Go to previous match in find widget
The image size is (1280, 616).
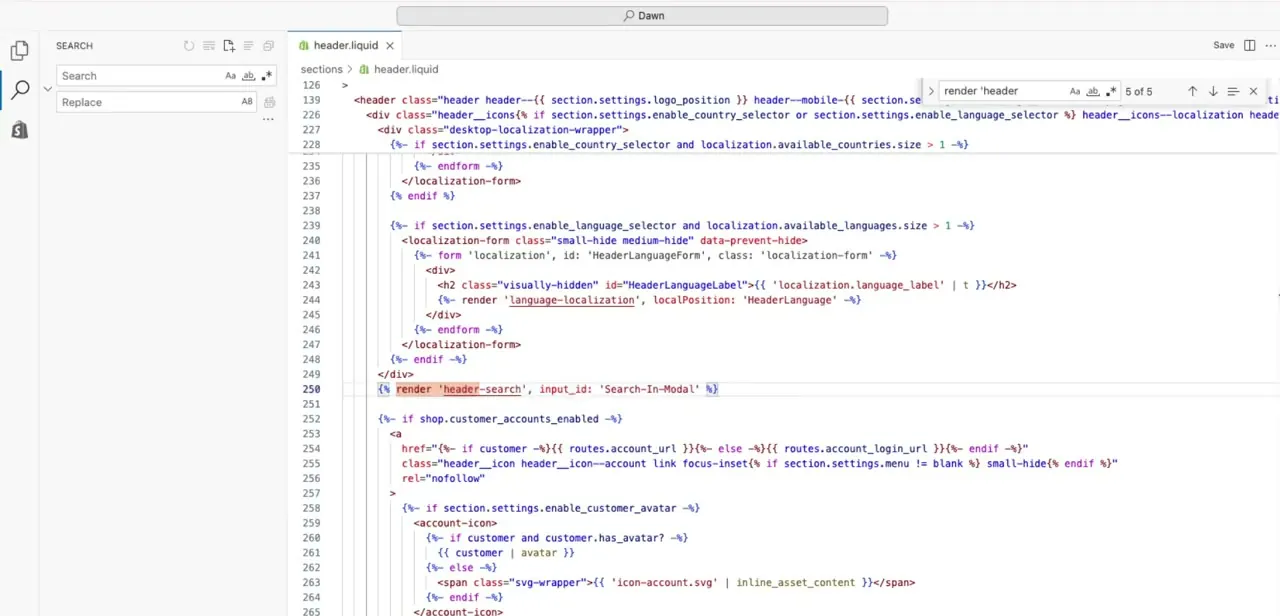1192,91
